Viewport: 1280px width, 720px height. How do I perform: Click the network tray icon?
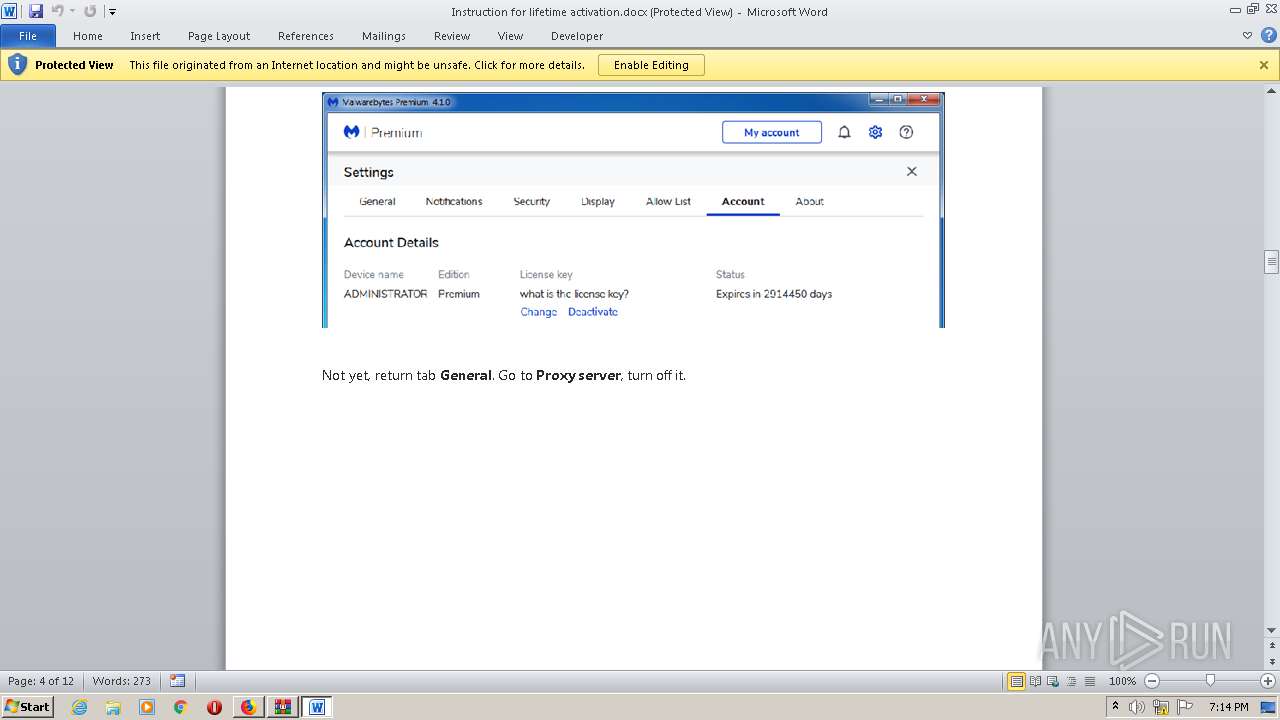pyautogui.click(x=1161, y=707)
